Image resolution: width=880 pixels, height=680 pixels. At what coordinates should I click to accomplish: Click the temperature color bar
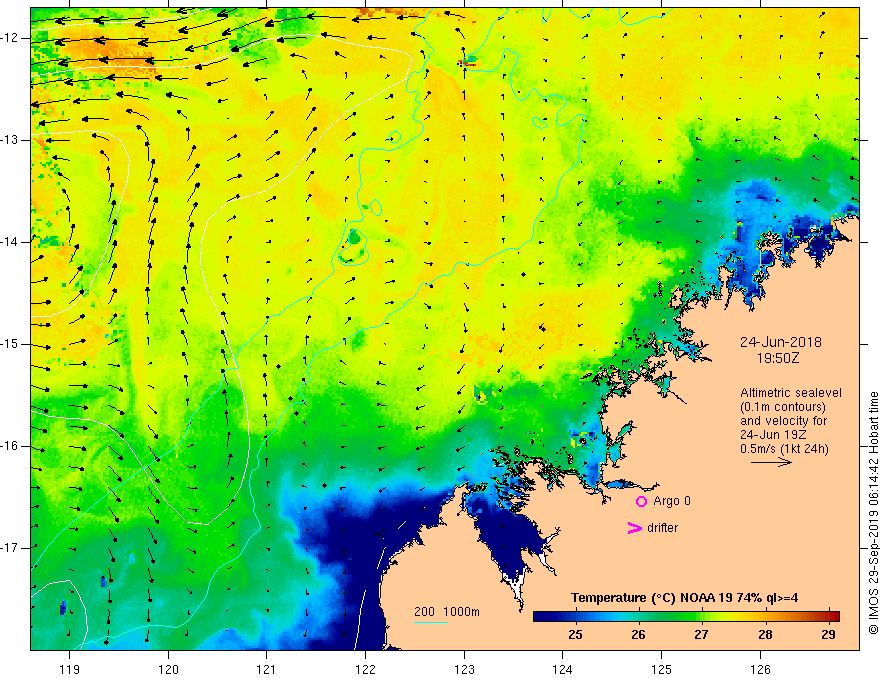(686, 616)
